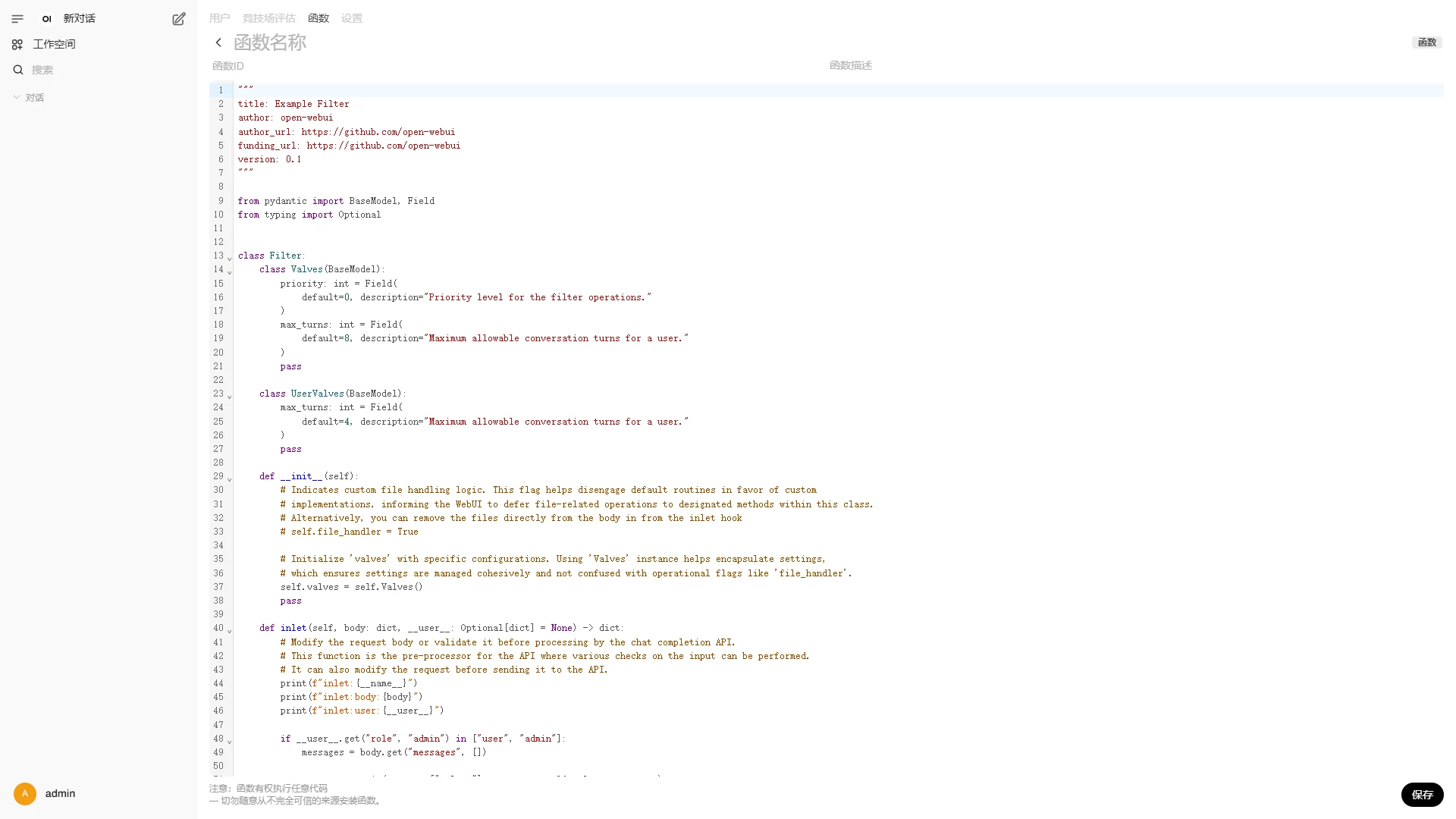This screenshot has width=1456, height=819.
Task: Click the 函数ID input field
Action: [303, 66]
